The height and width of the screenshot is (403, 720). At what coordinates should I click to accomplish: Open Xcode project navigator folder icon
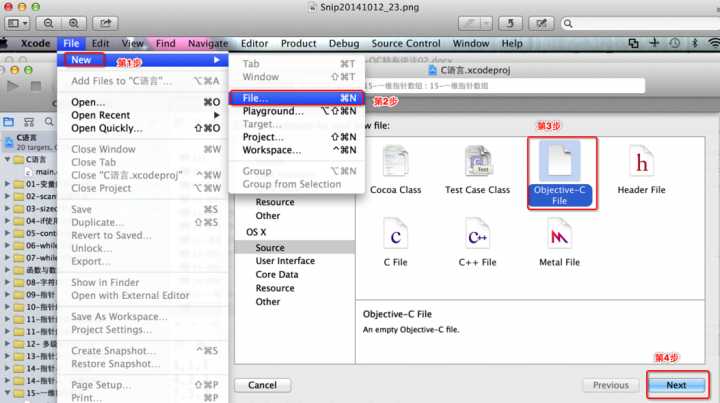click(x=9, y=122)
